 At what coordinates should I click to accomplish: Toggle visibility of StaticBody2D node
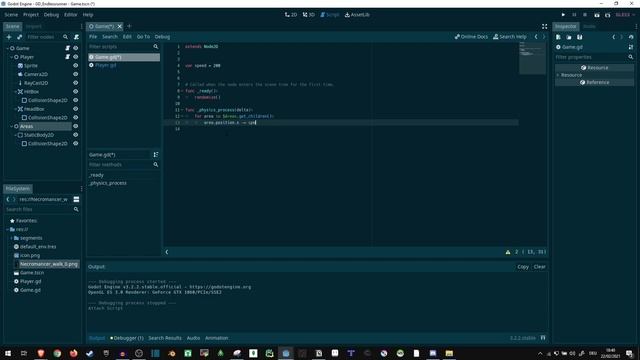click(76, 135)
